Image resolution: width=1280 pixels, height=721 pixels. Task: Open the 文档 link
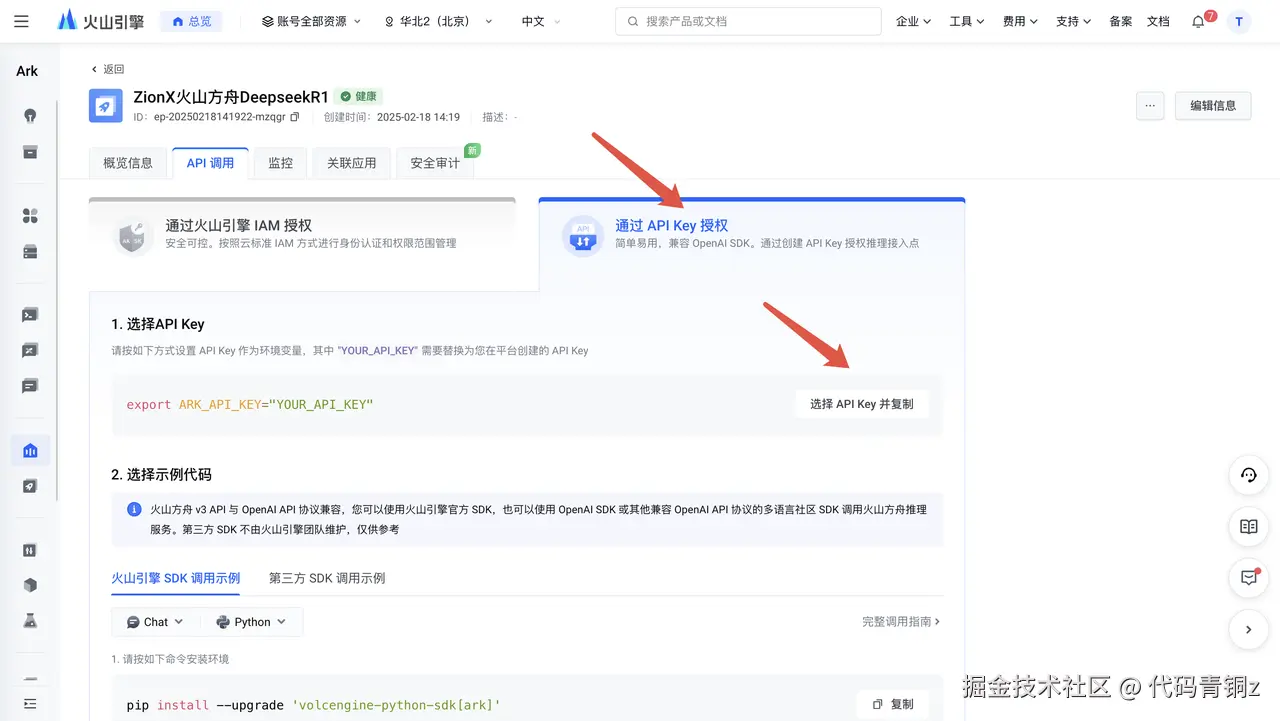coord(1158,21)
